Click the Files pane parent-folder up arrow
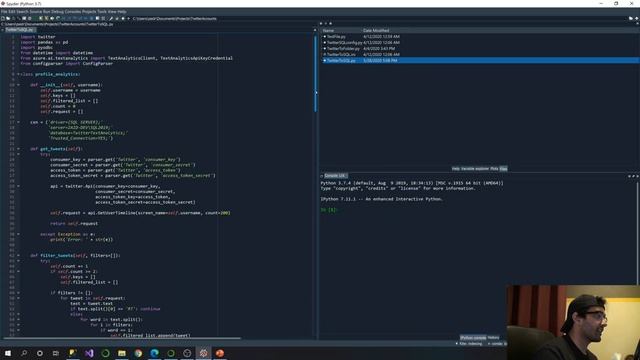 330,24
